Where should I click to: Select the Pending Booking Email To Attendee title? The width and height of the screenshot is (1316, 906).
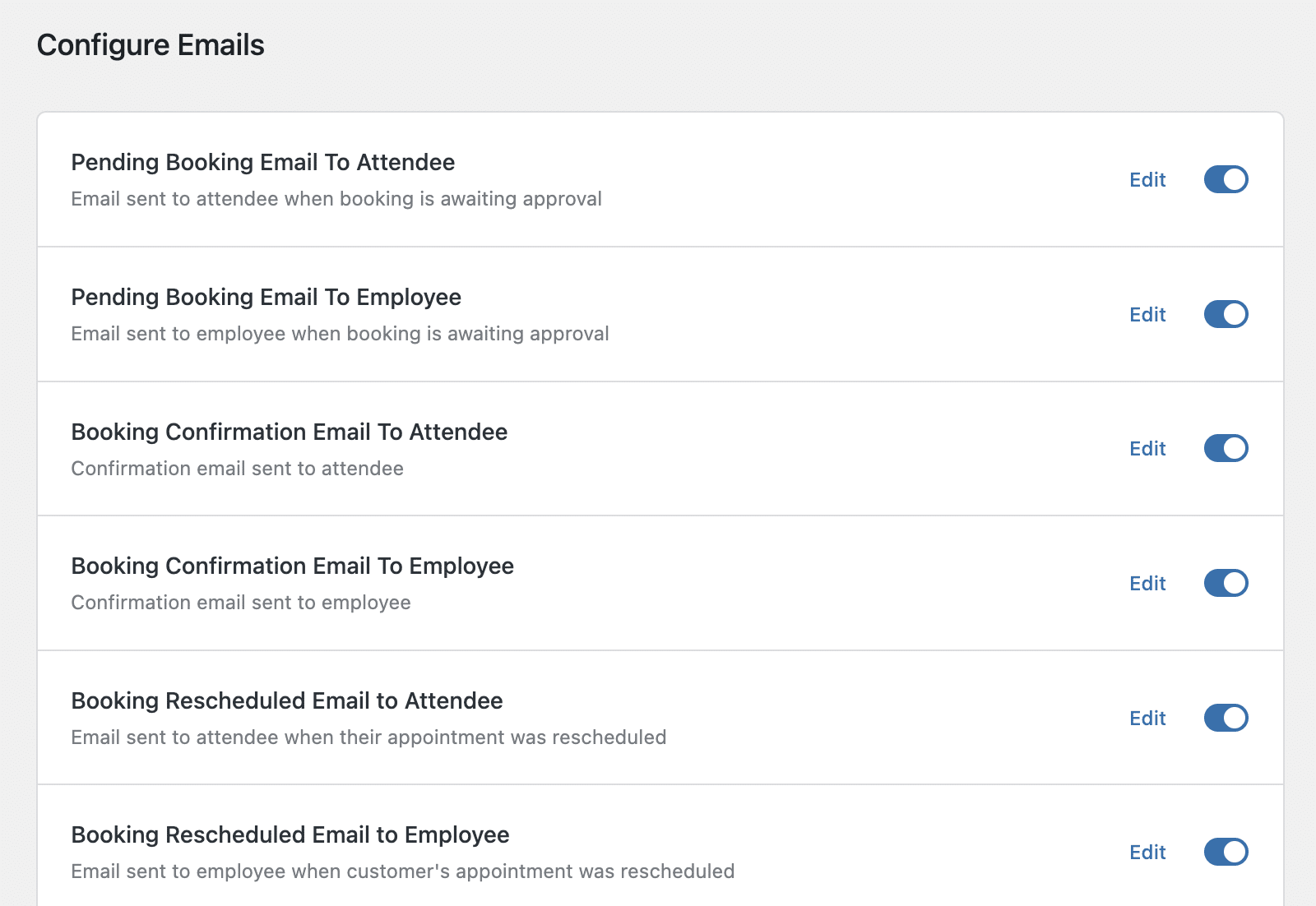(x=263, y=162)
